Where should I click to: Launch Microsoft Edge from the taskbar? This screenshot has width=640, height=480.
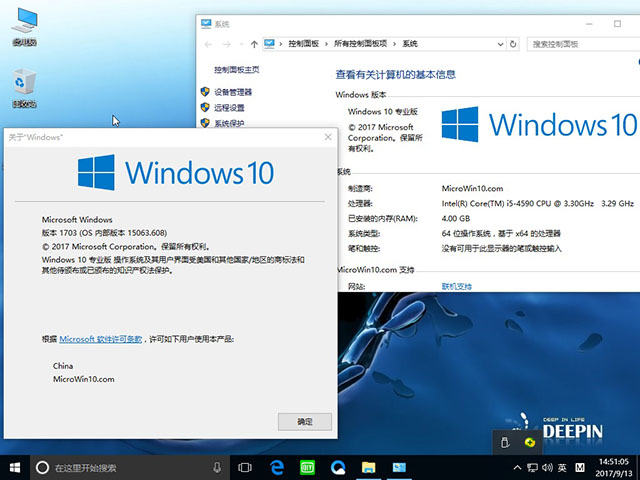tap(277, 467)
